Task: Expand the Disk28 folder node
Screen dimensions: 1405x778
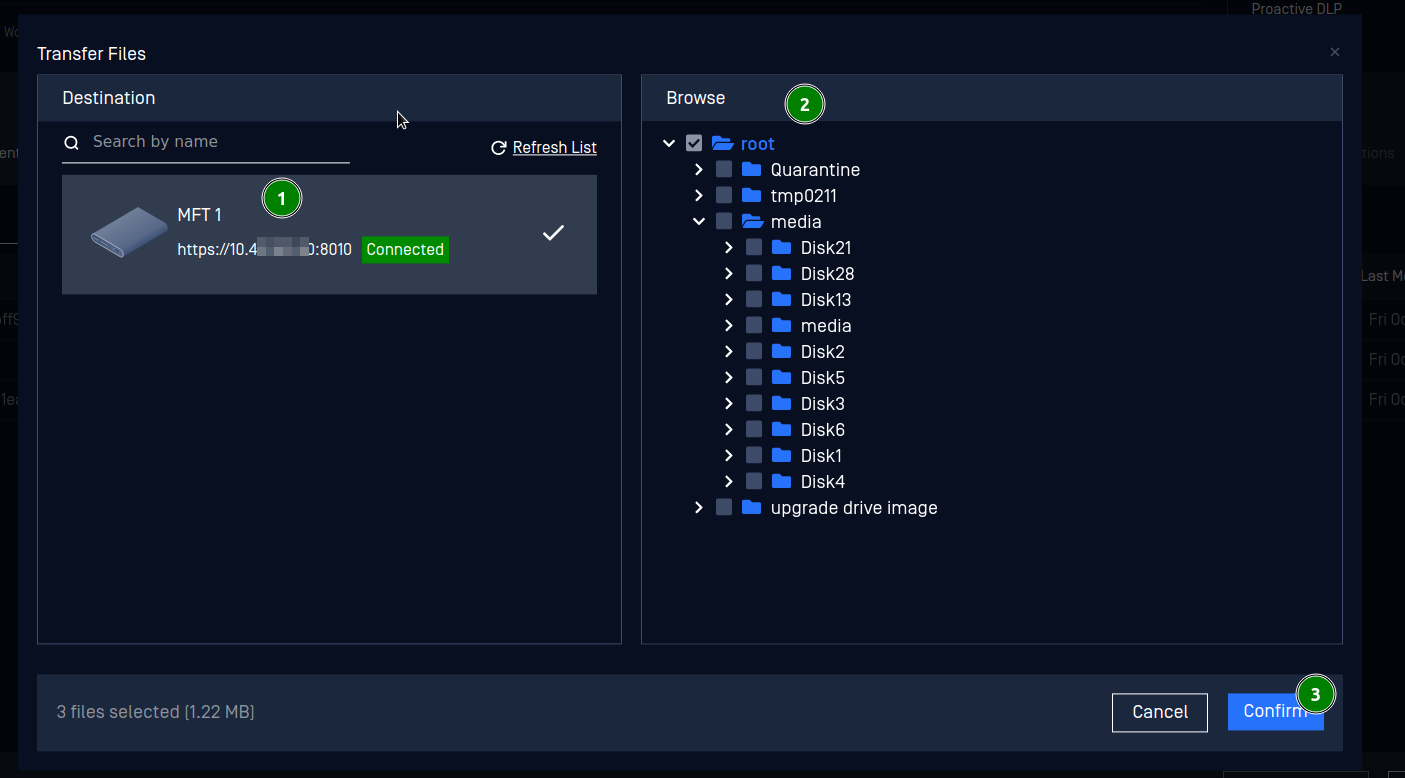Action: click(x=729, y=274)
